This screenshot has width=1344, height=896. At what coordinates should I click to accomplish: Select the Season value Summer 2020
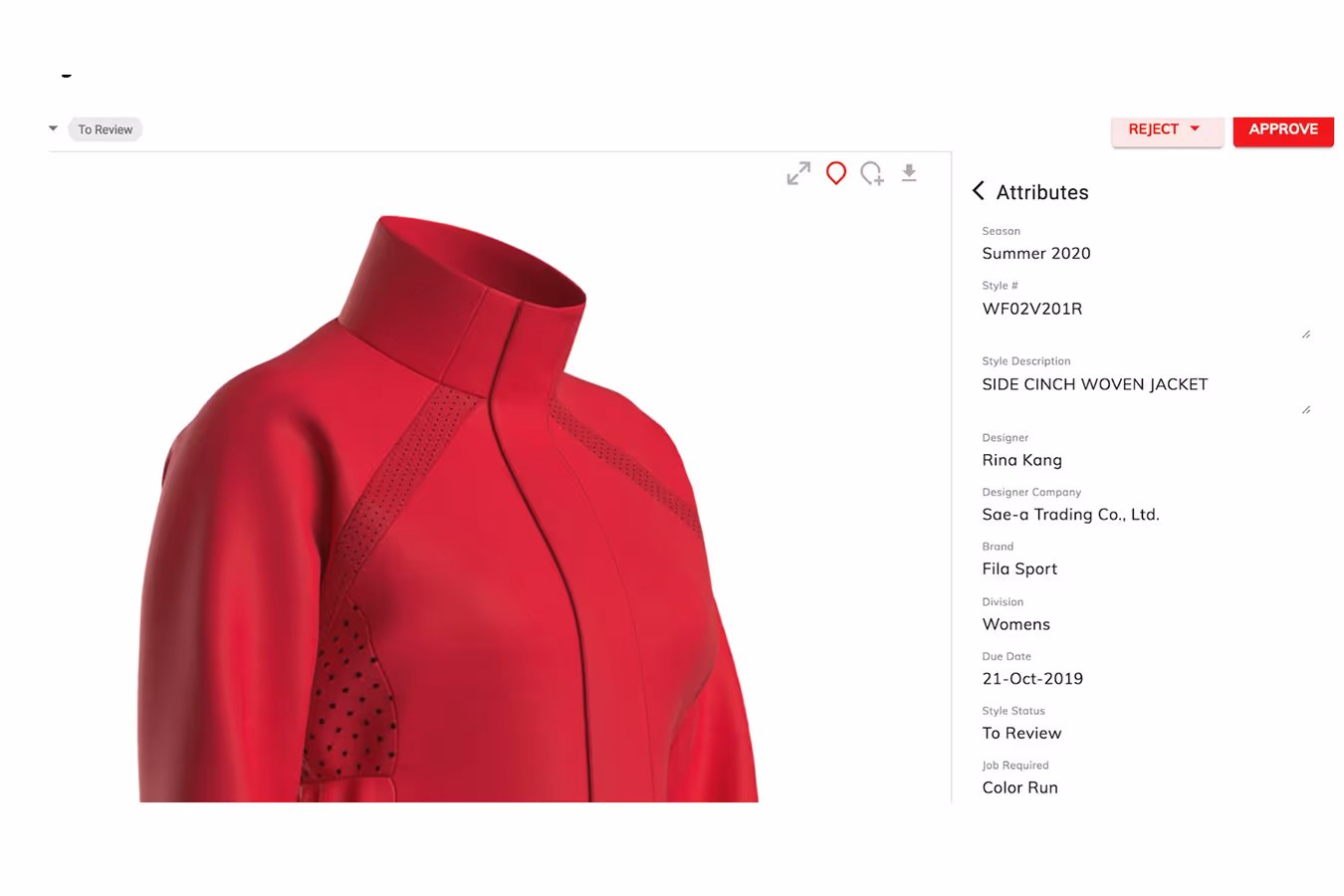click(1036, 253)
